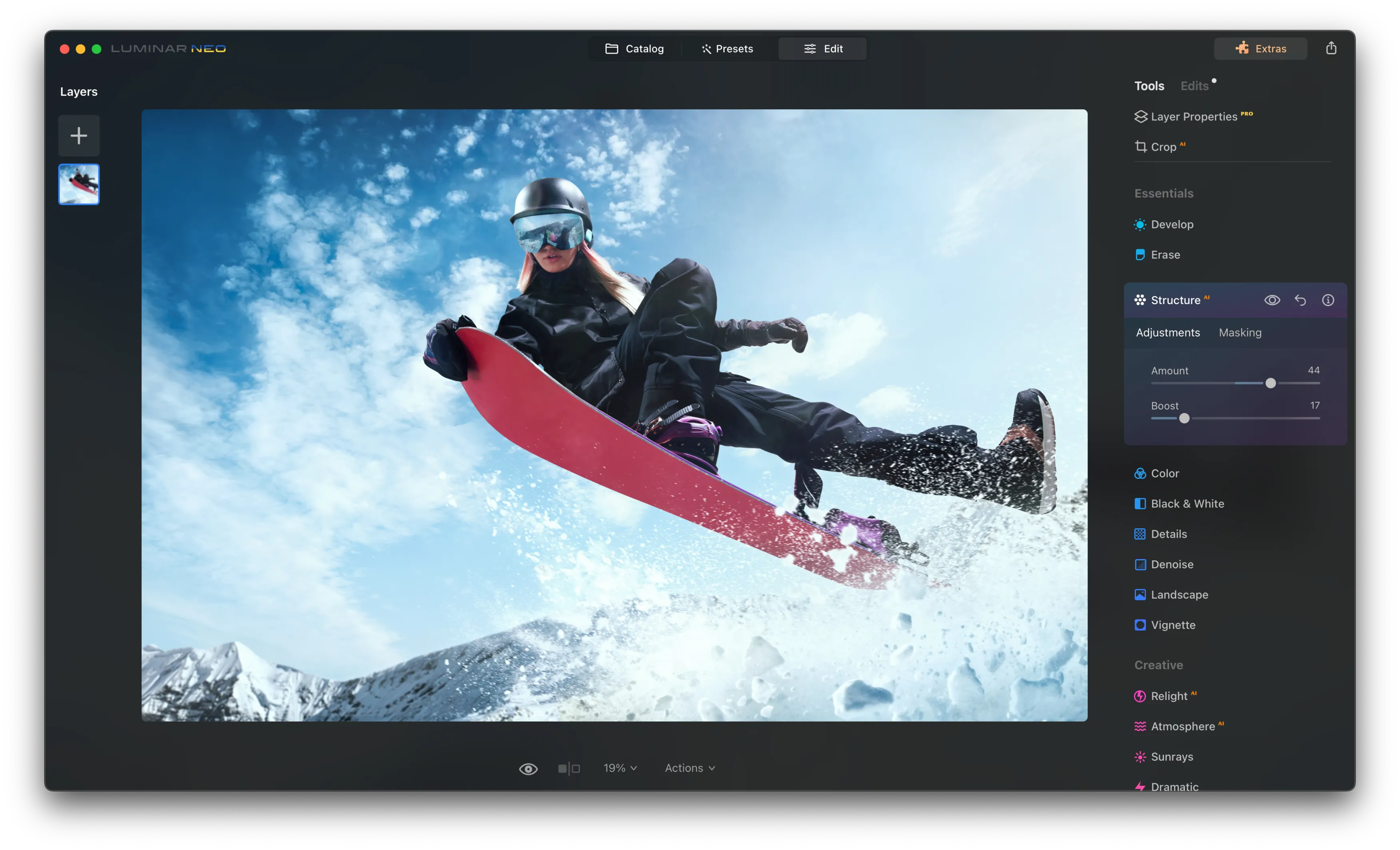1400x850 pixels.
Task: Toggle original preview eye below image
Action: (x=528, y=769)
